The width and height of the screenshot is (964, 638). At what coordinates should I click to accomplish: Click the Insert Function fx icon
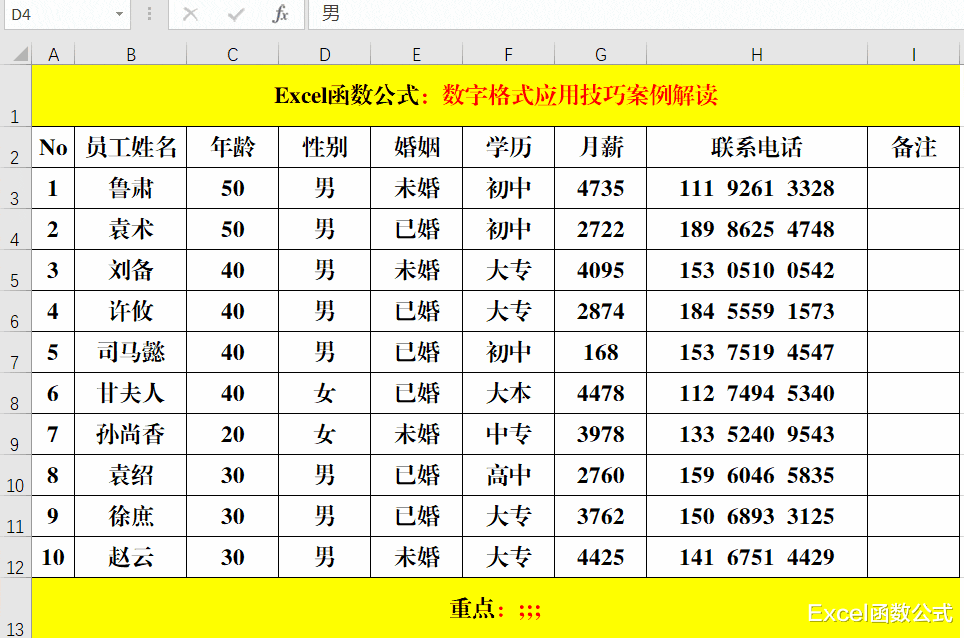(283, 15)
